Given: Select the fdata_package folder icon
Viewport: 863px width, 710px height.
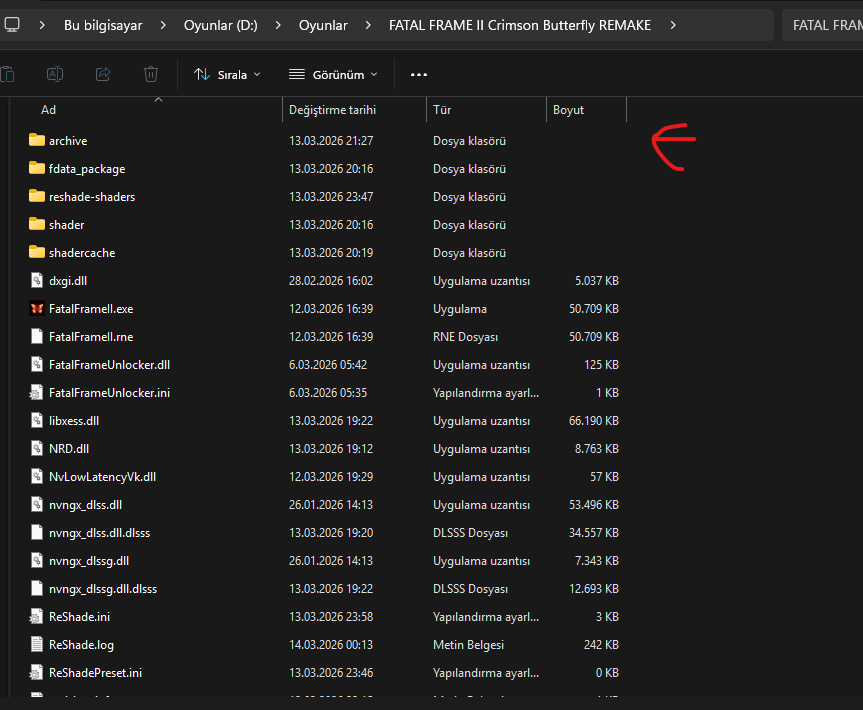Looking at the screenshot, I should tap(37, 168).
